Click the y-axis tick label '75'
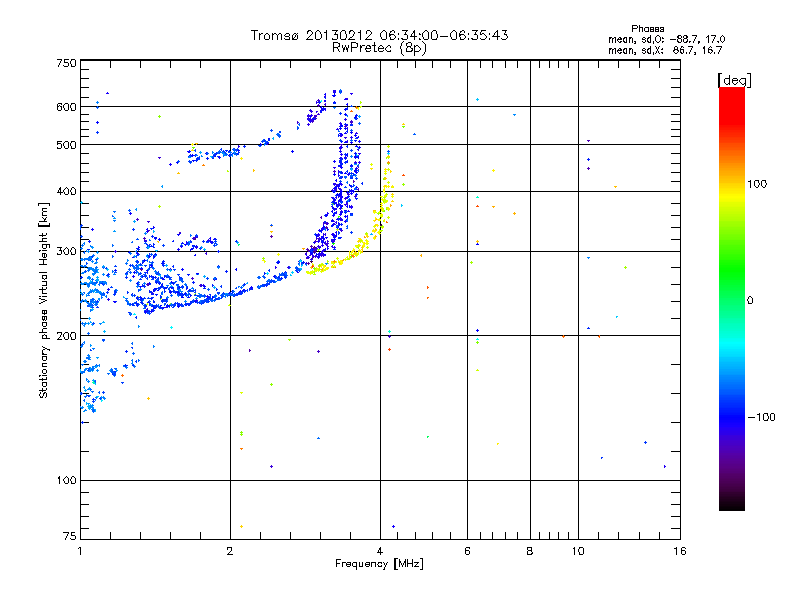The height and width of the screenshot is (600, 800). (x=70, y=536)
